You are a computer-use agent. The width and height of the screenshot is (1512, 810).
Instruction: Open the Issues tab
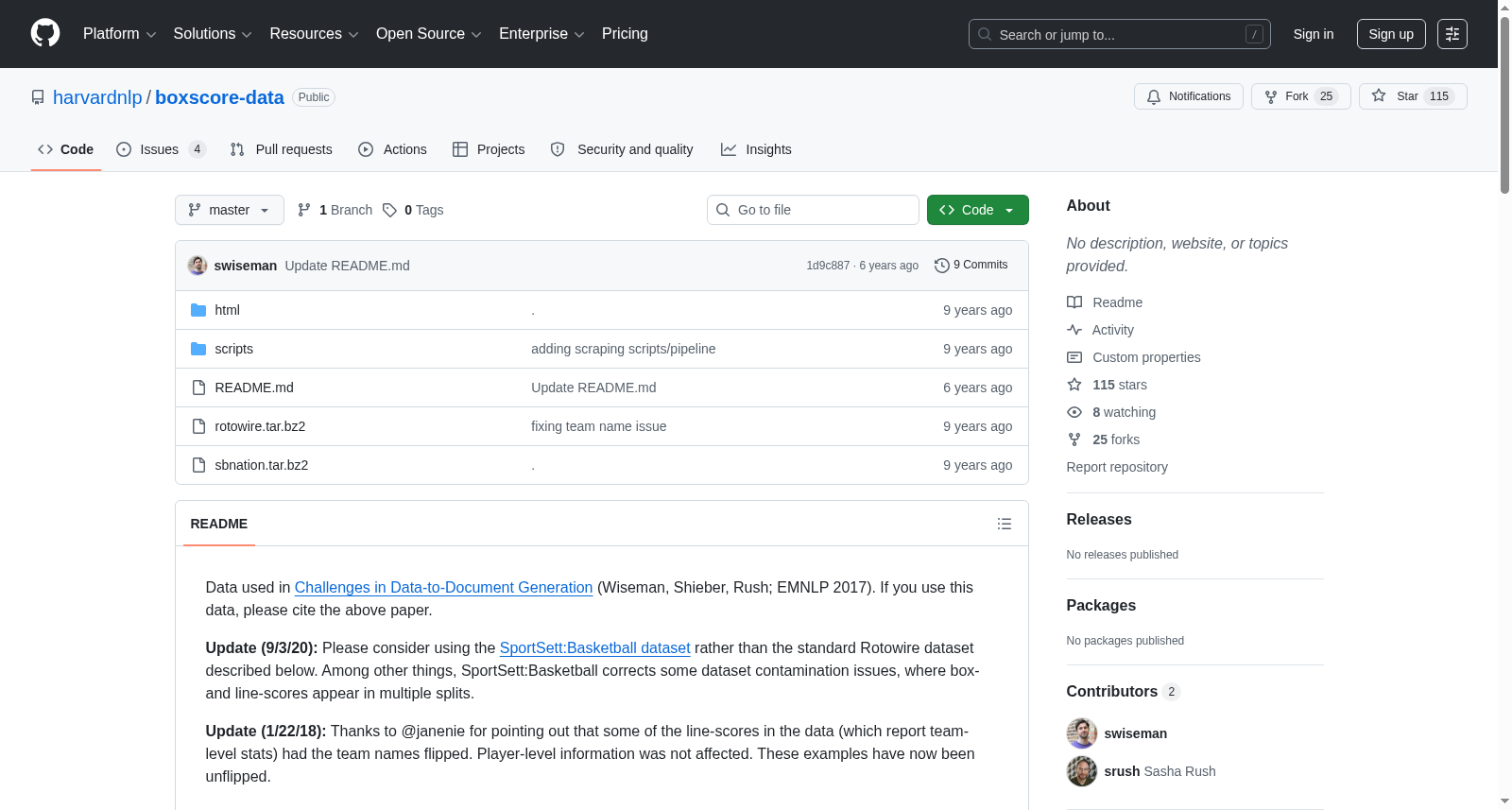(x=161, y=149)
